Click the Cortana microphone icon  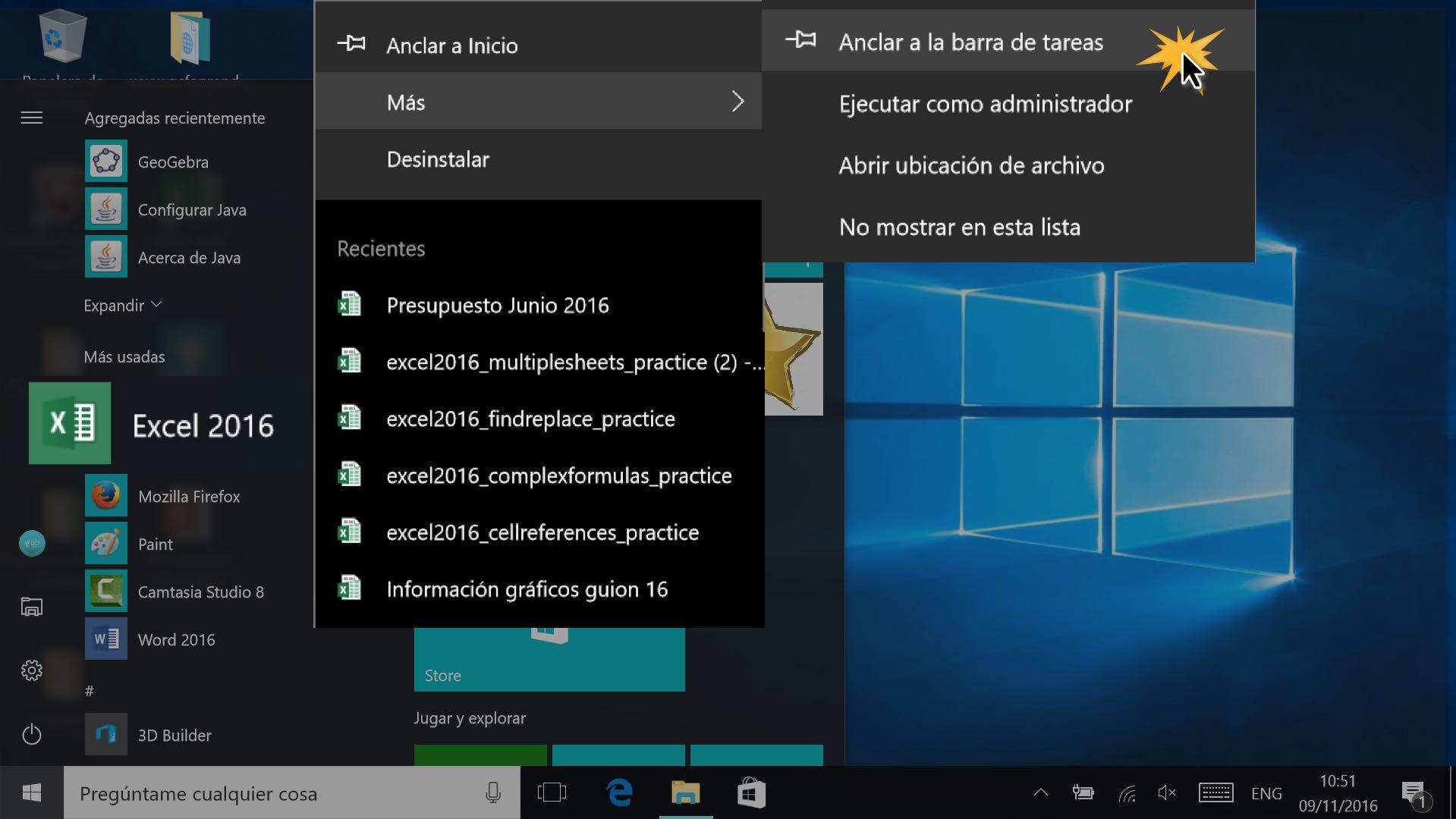pos(493,793)
